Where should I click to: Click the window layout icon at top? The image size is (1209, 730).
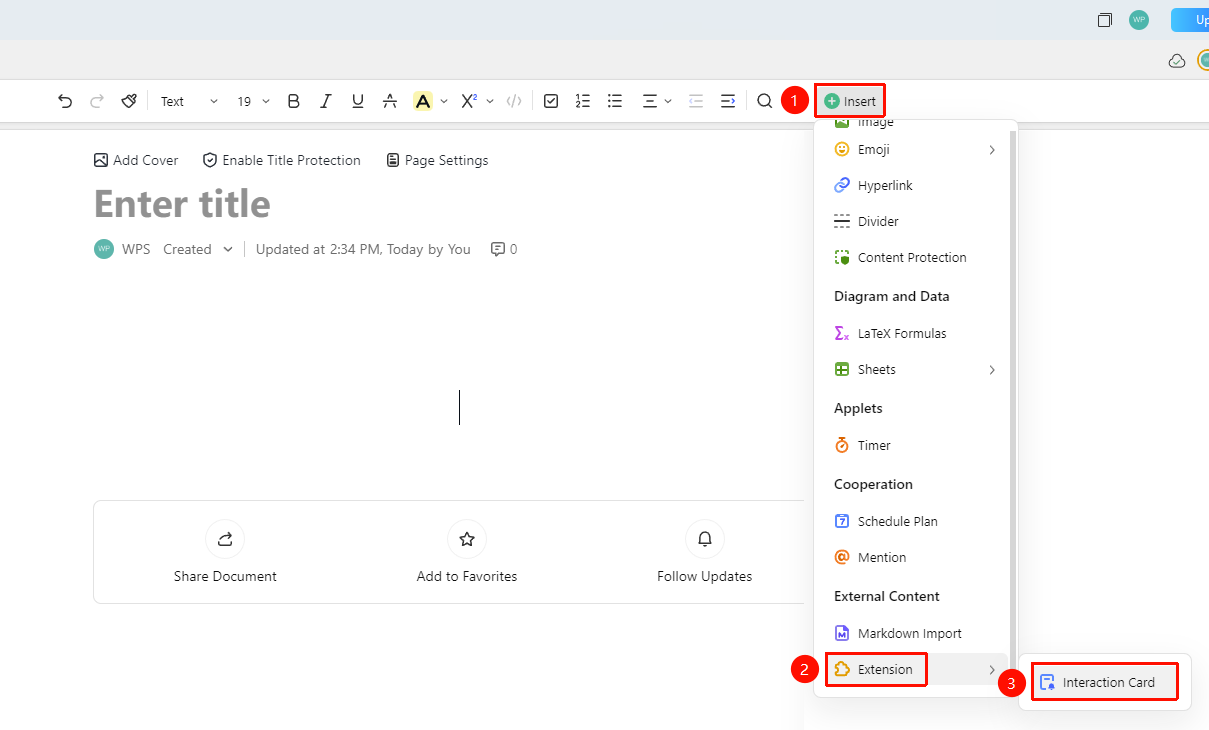(x=1105, y=20)
